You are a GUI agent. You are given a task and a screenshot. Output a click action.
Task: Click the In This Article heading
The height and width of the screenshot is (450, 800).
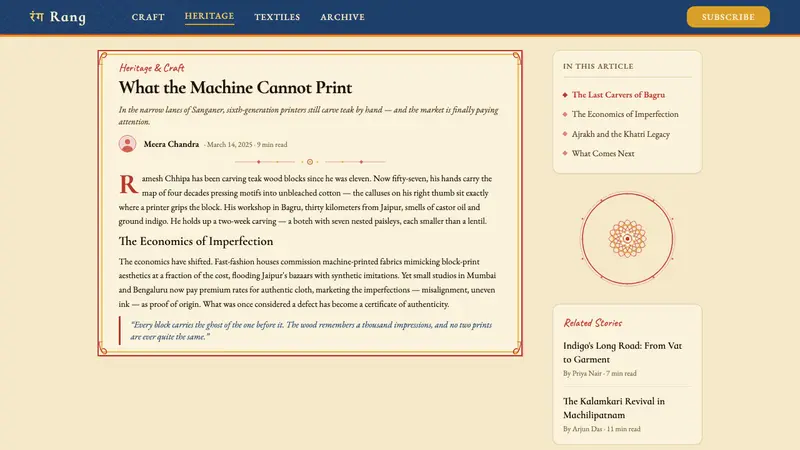coord(598,66)
